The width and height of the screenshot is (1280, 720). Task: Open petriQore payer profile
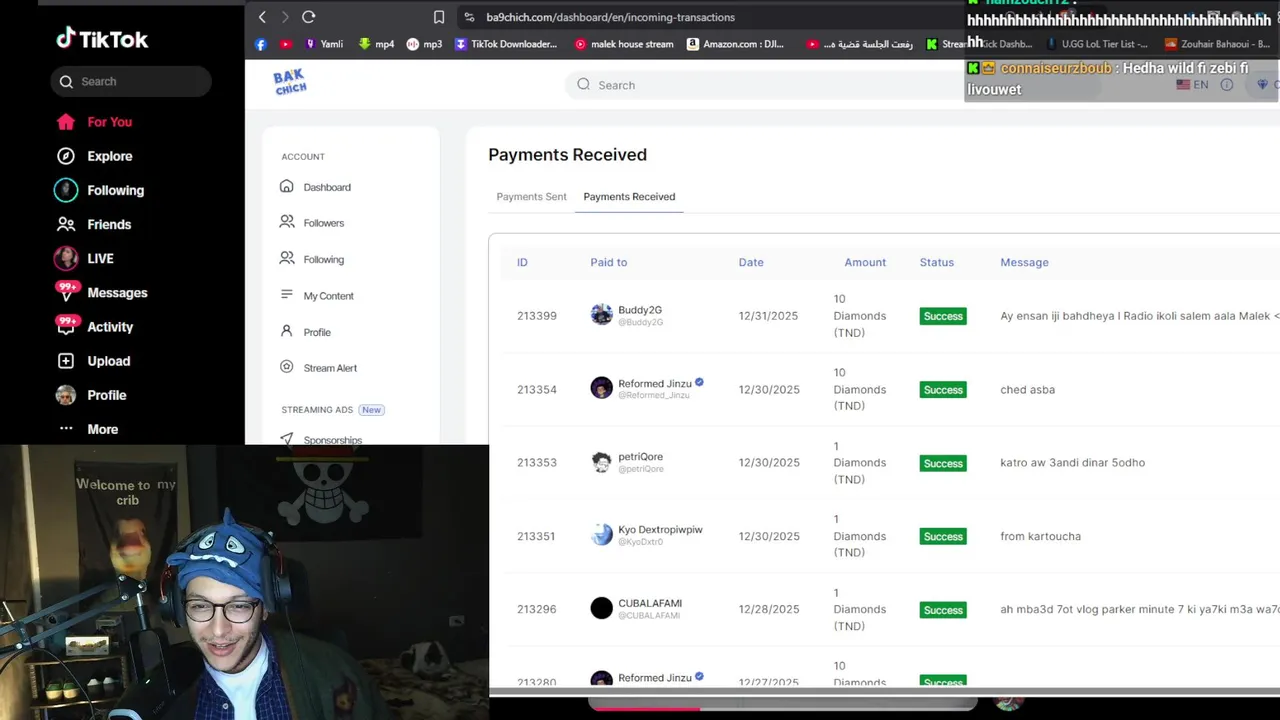pyautogui.click(x=640, y=457)
